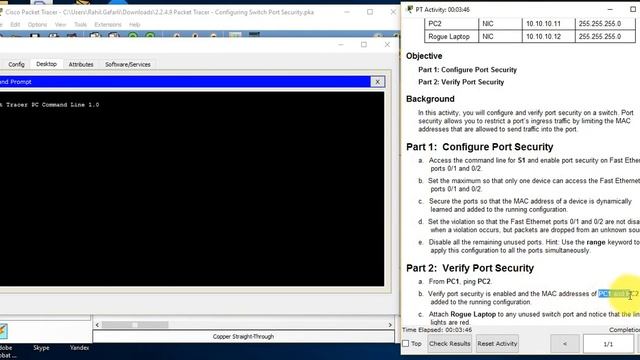Click 'Part 2: Verify Port Security' objective line
The height and width of the screenshot is (360, 640).
click(x=461, y=82)
